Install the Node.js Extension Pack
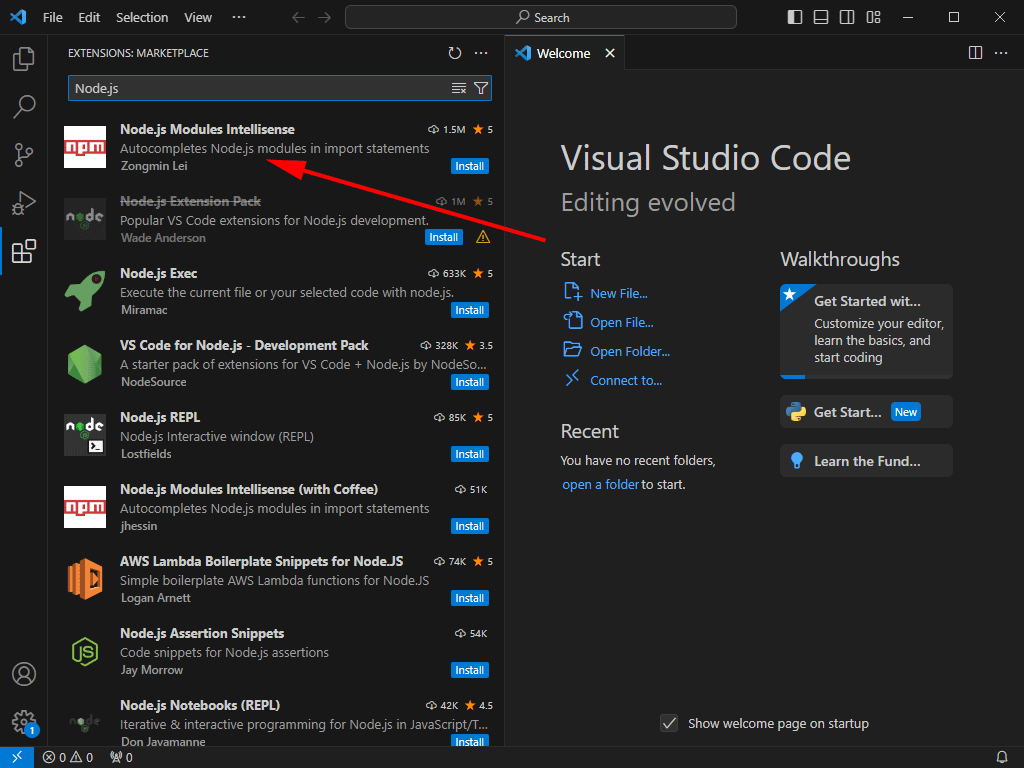Image resolution: width=1024 pixels, height=768 pixels. coord(443,237)
